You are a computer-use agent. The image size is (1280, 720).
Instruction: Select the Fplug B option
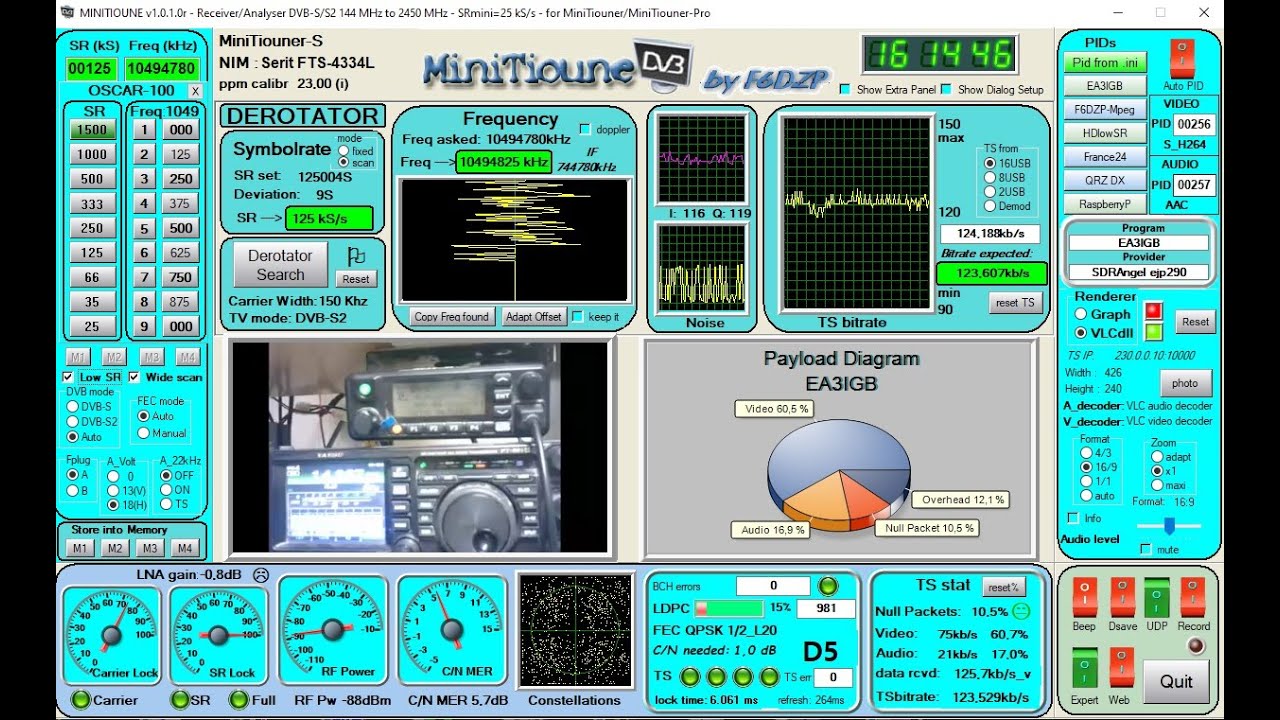[x=71, y=490]
